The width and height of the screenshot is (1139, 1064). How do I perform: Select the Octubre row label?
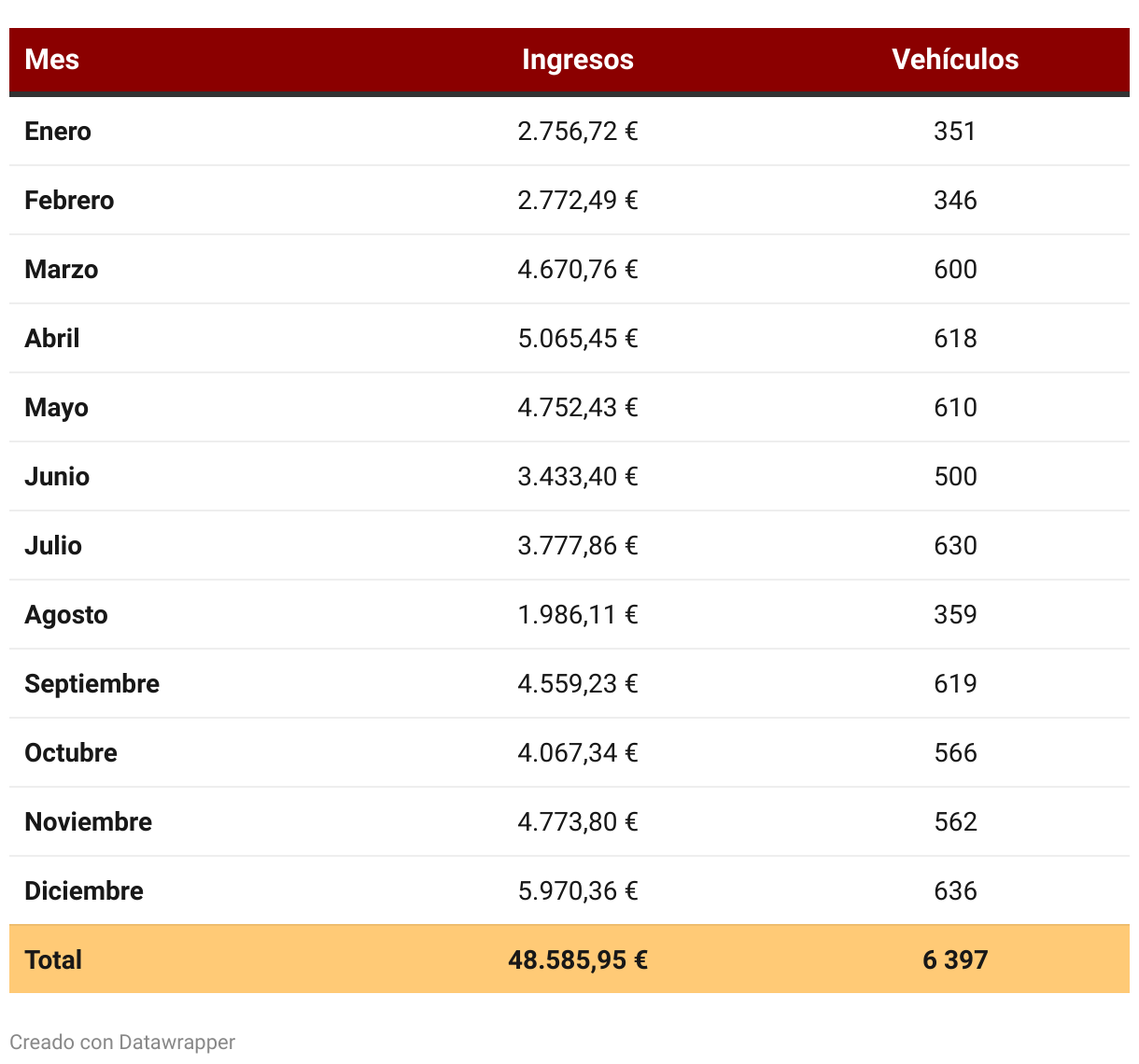71,753
